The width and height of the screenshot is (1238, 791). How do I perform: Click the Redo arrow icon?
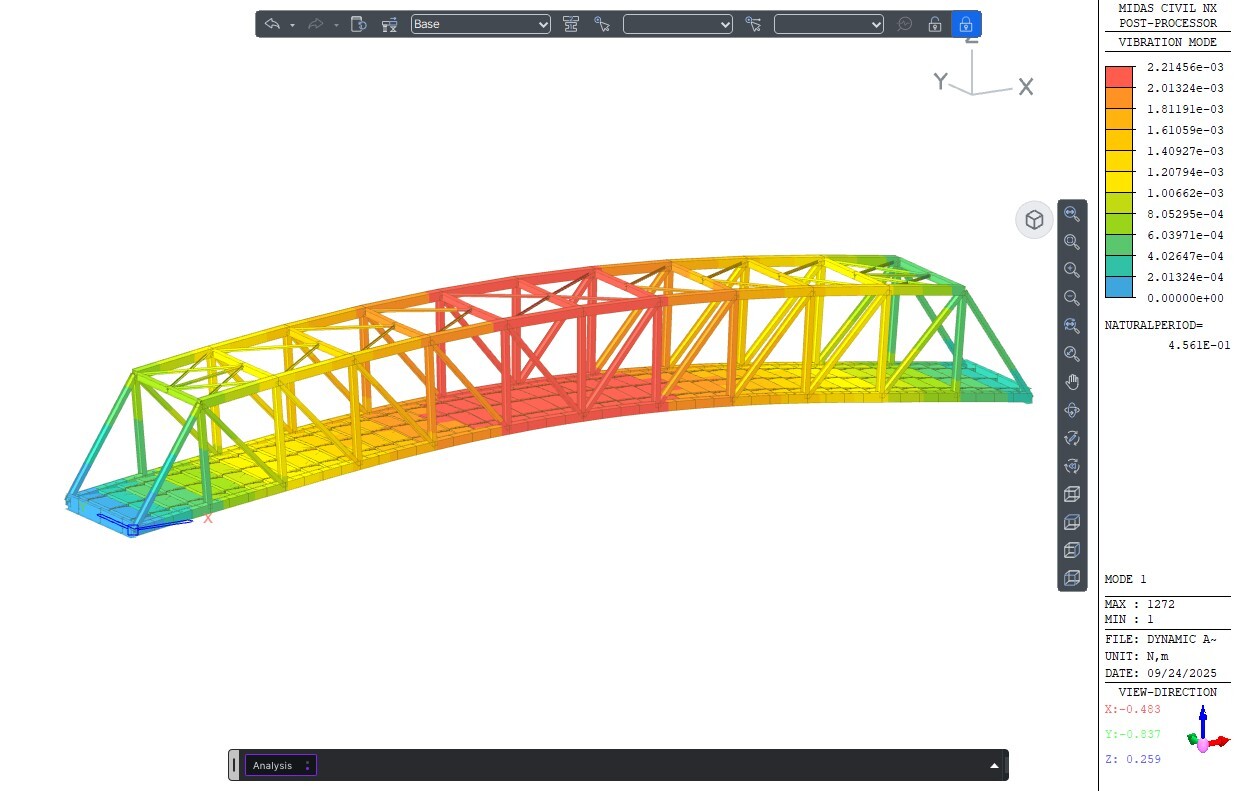point(316,24)
